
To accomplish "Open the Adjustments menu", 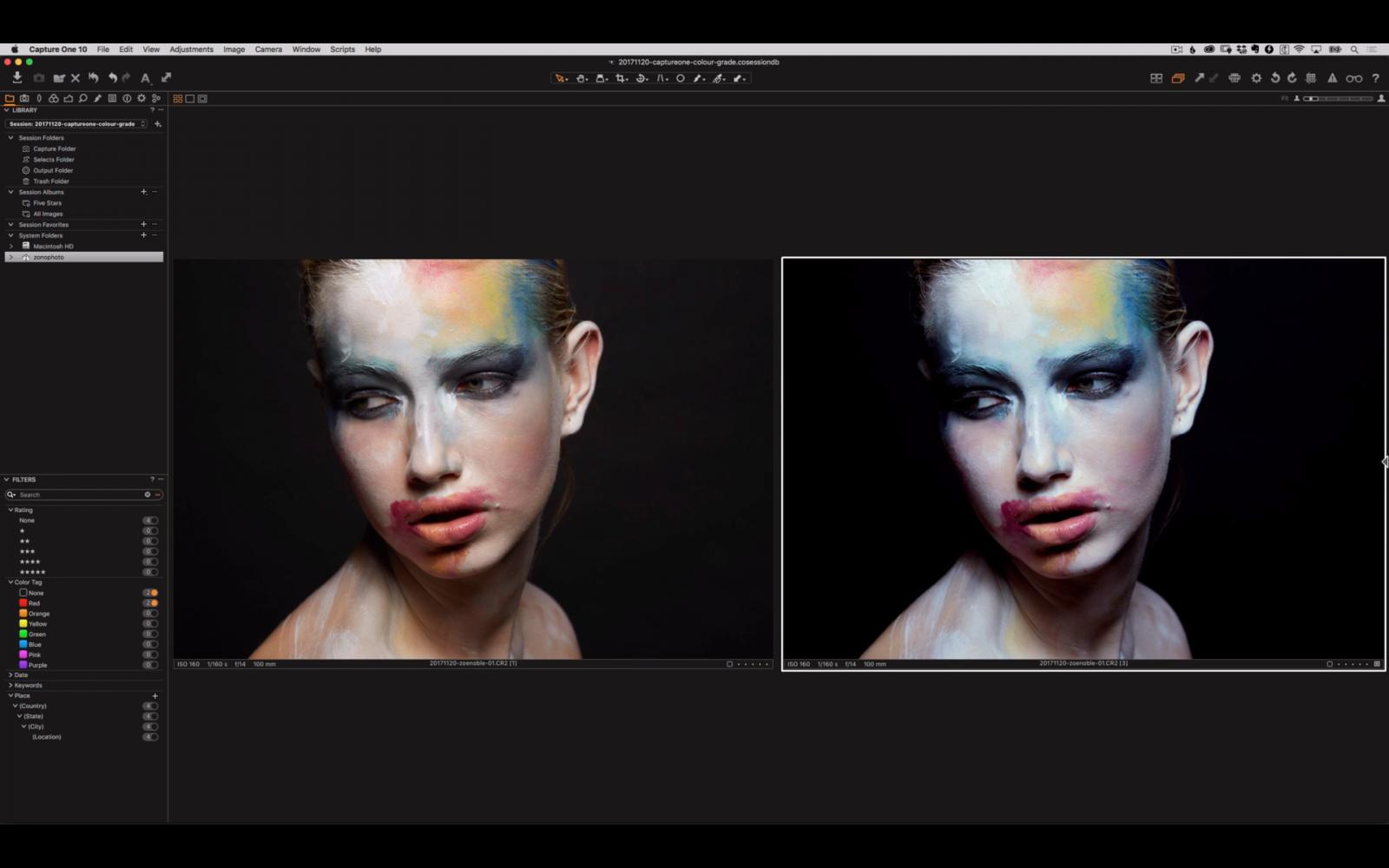I will (x=191, y=49).
